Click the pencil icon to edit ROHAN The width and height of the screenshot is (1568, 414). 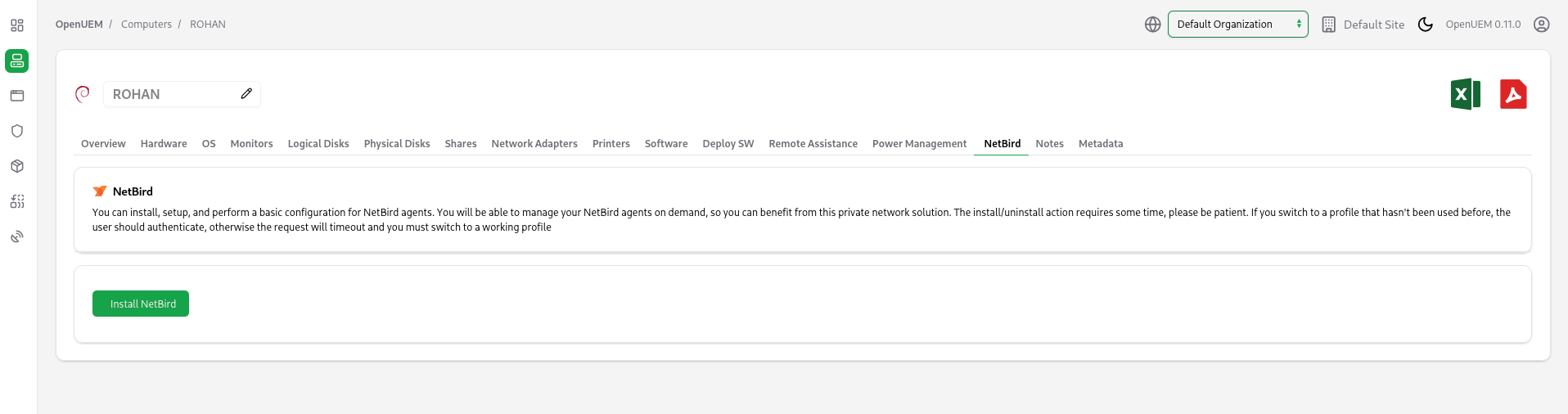[246, 94]
